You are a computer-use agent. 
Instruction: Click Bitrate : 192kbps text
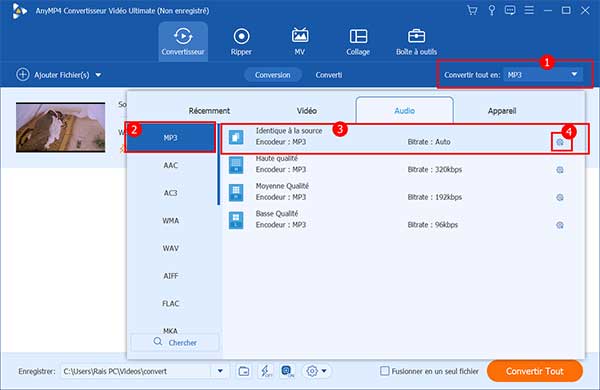(435, 197)
